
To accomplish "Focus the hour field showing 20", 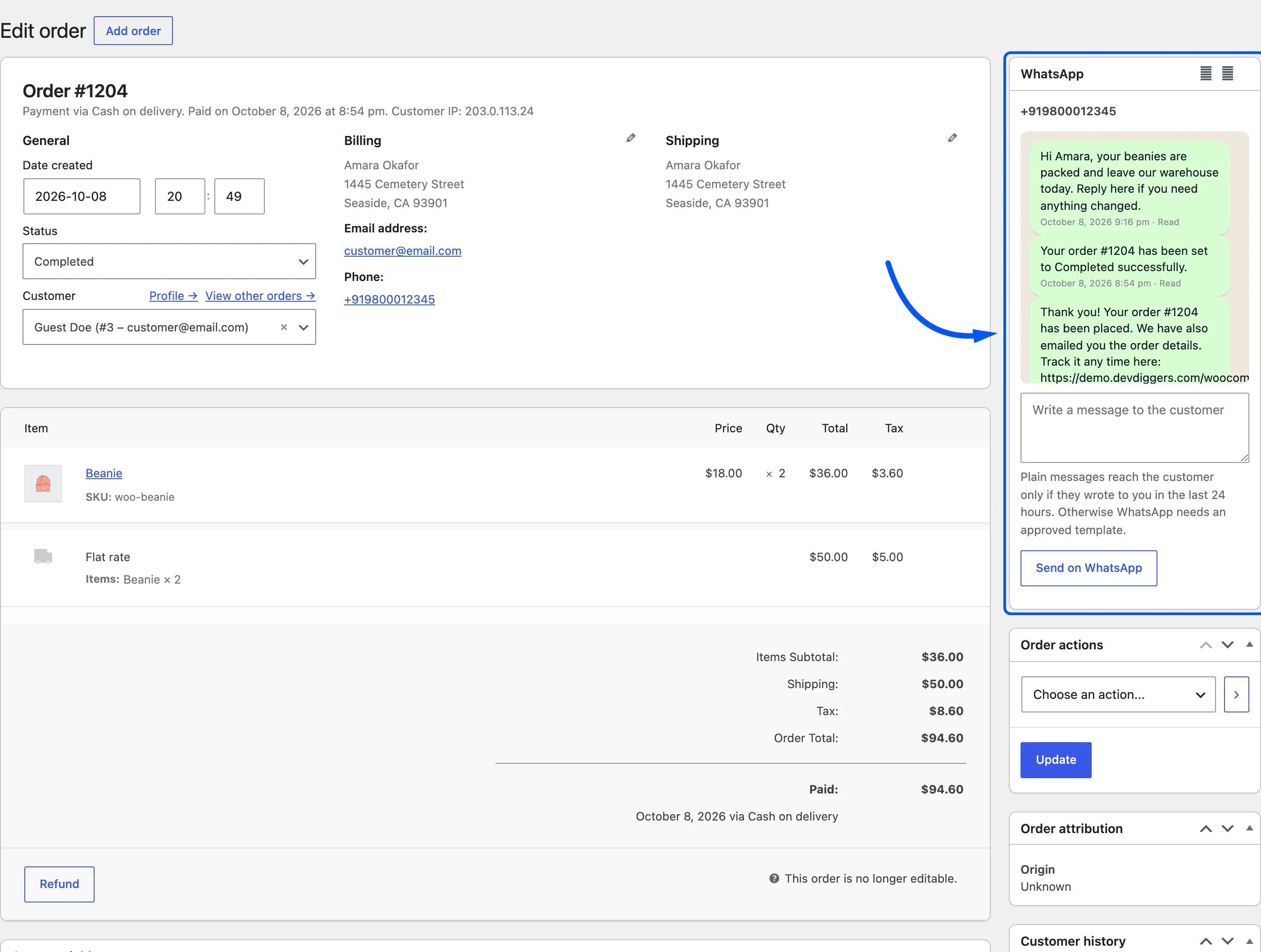I will (180, 196).
